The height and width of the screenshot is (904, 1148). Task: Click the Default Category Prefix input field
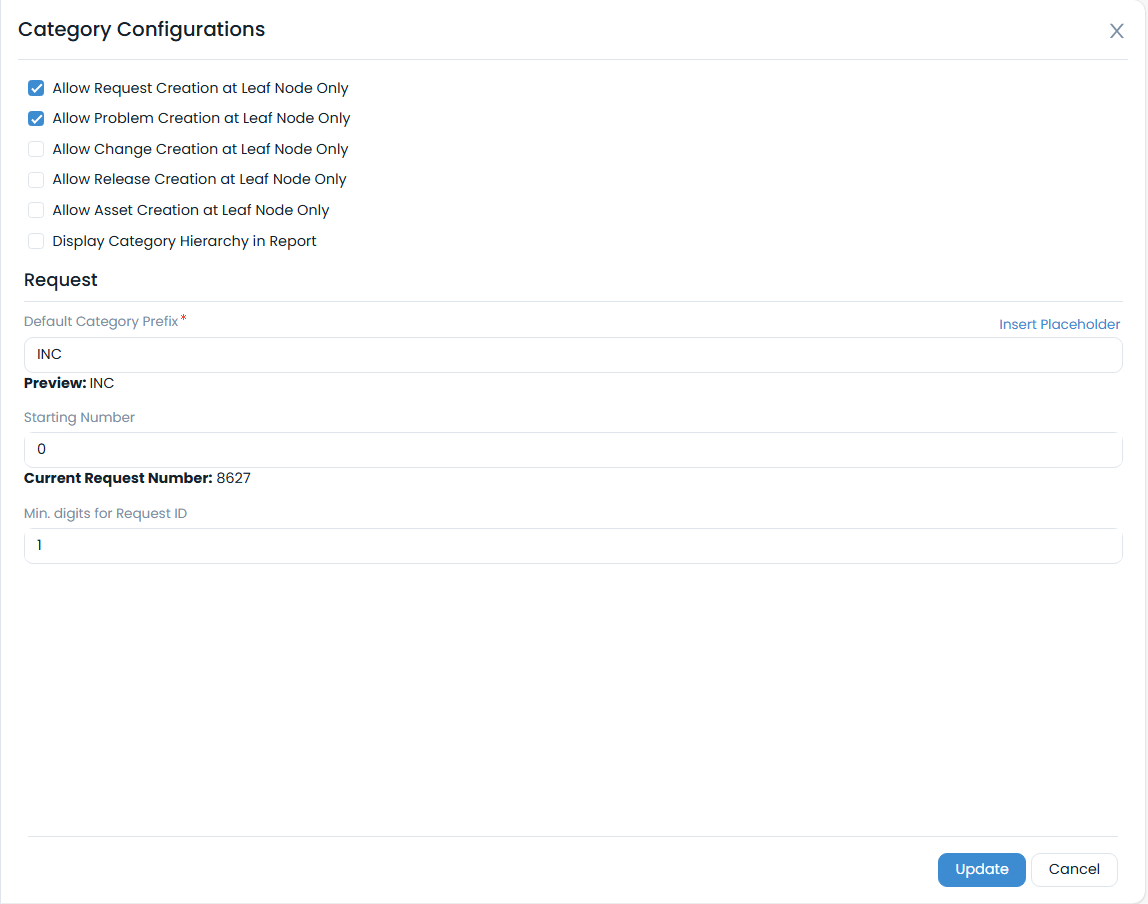point(573,354)
